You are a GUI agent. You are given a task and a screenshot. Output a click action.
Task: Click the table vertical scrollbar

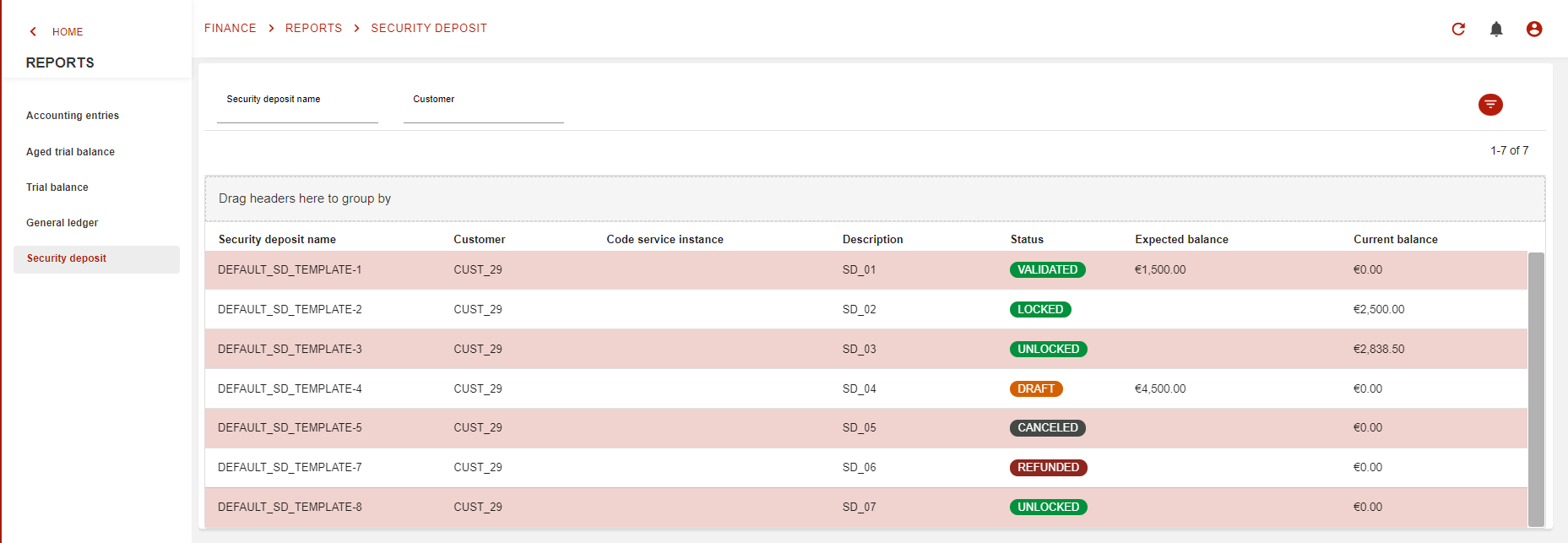point(1536,388)
